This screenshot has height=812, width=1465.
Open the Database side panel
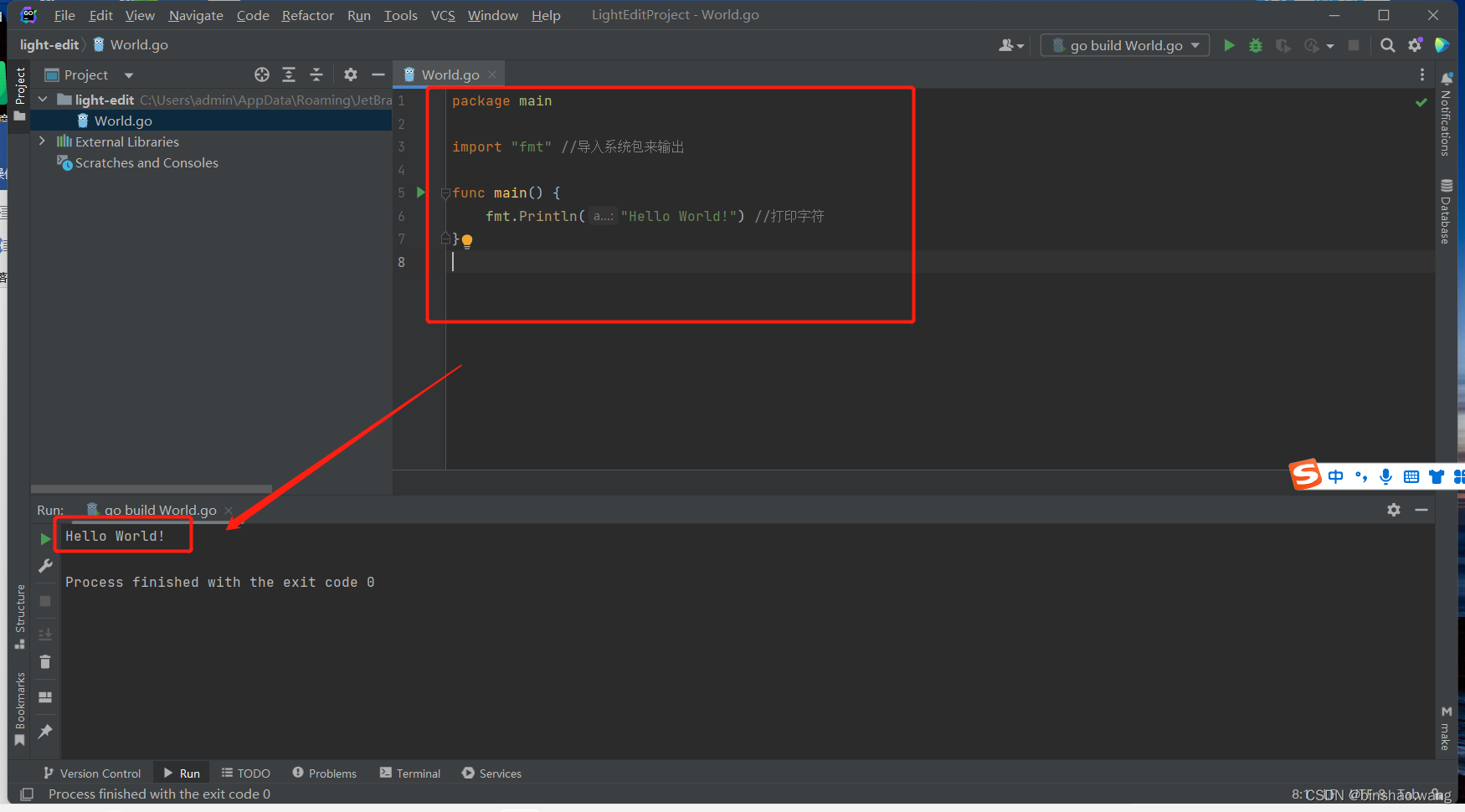pyautogui.click(x=1446, y=212)
